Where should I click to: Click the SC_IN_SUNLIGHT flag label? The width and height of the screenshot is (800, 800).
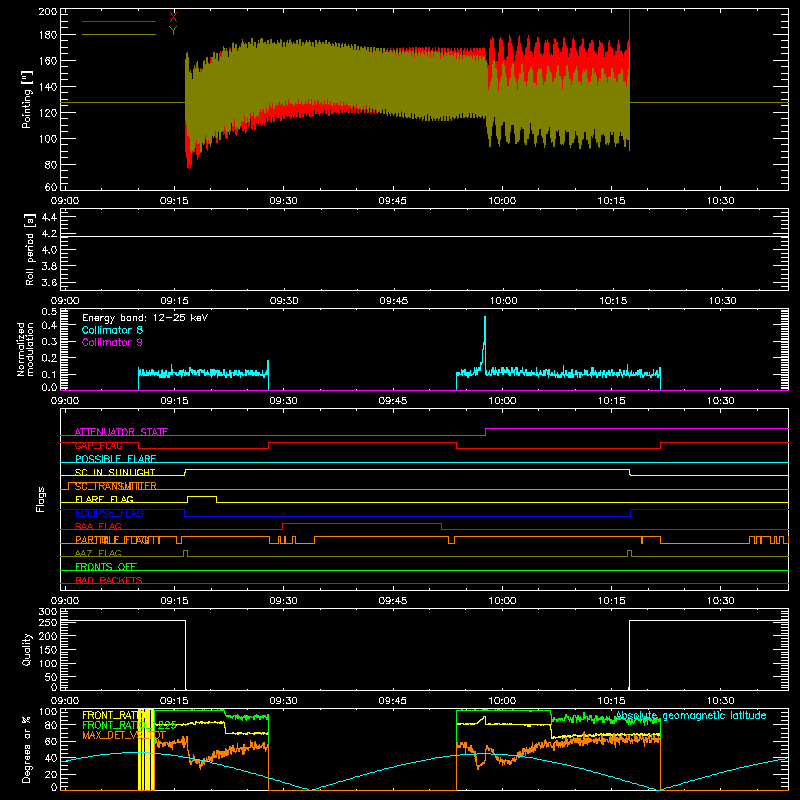(115, 472)
